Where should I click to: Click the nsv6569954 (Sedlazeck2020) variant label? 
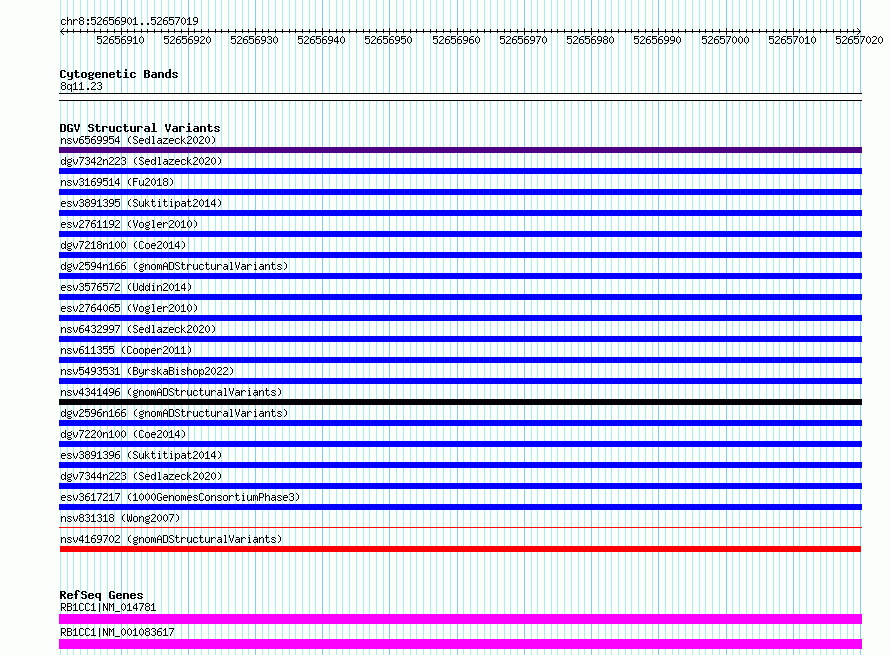[x=138, y=140]
